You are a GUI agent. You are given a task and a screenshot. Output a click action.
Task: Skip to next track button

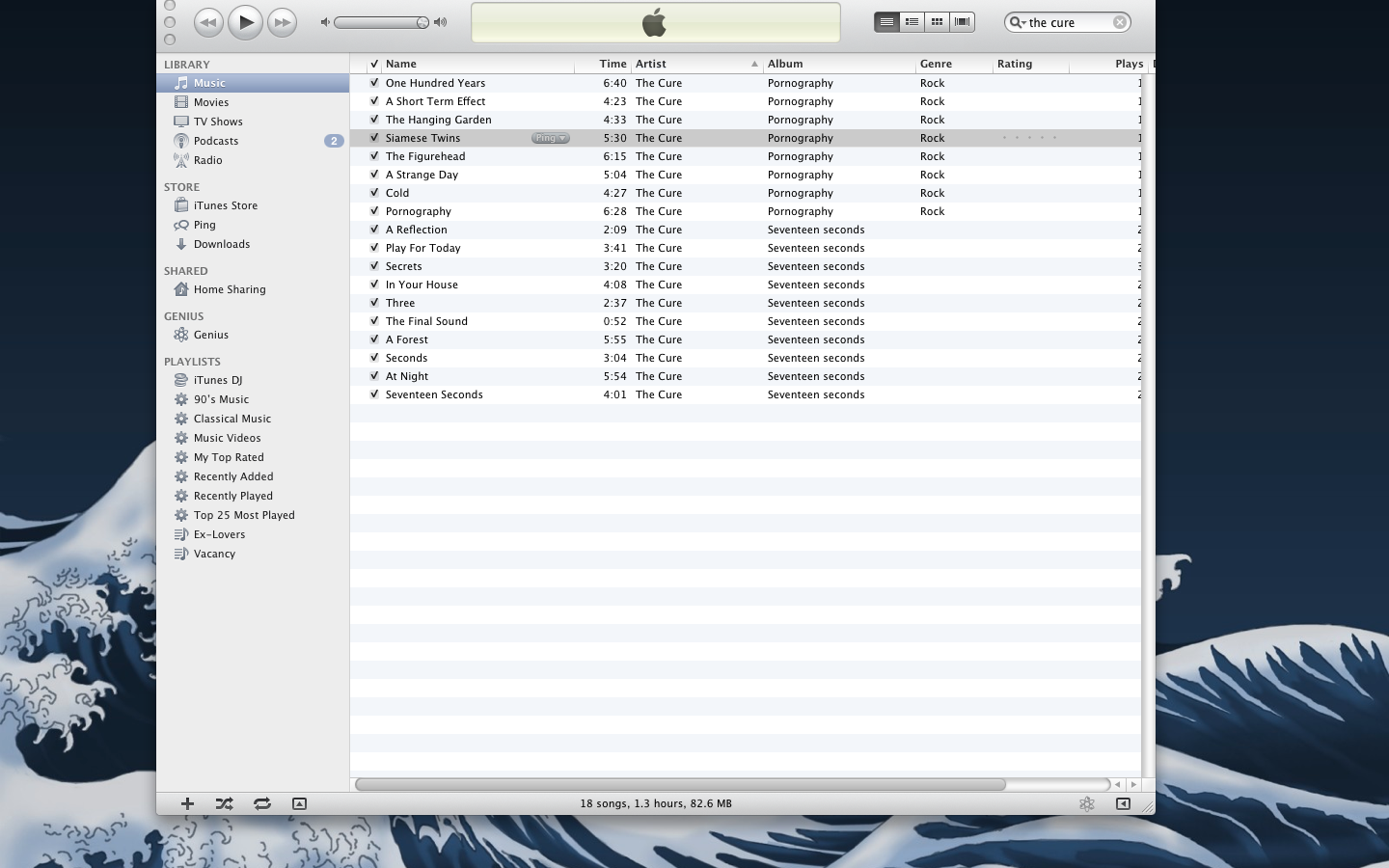click(x=282, y=22)
